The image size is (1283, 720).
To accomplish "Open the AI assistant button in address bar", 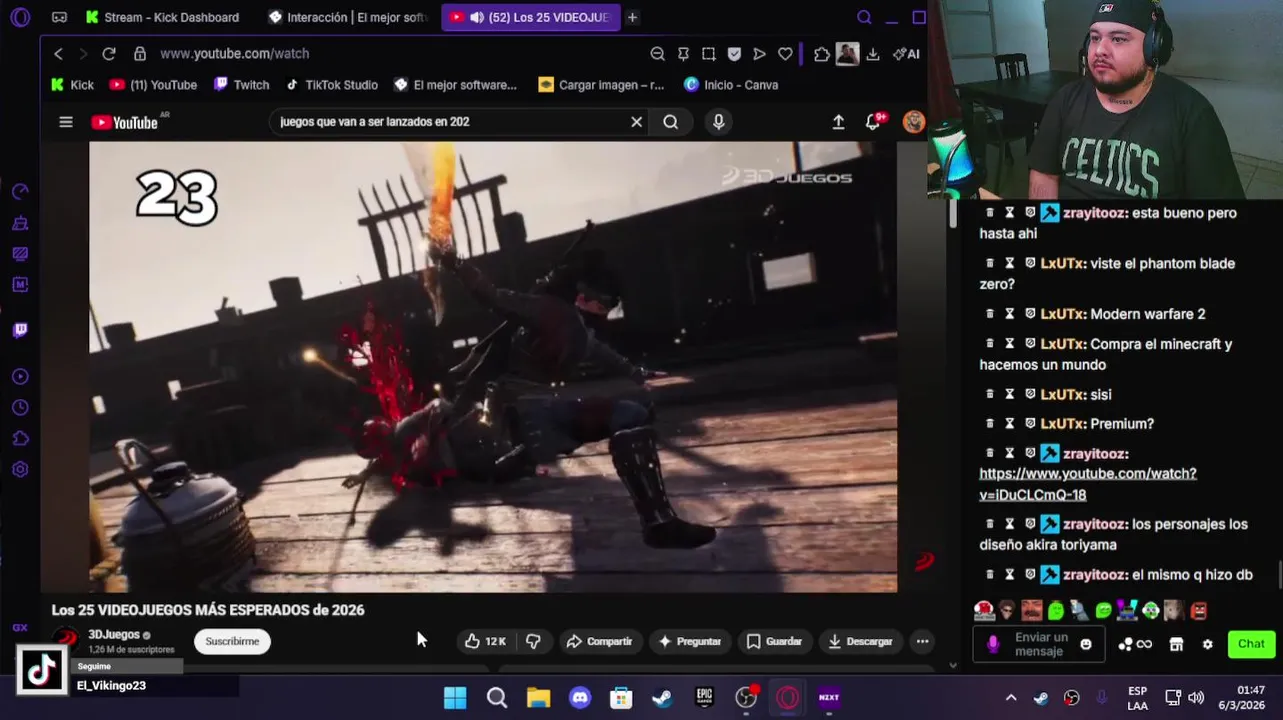I will [x=906, y=54].
